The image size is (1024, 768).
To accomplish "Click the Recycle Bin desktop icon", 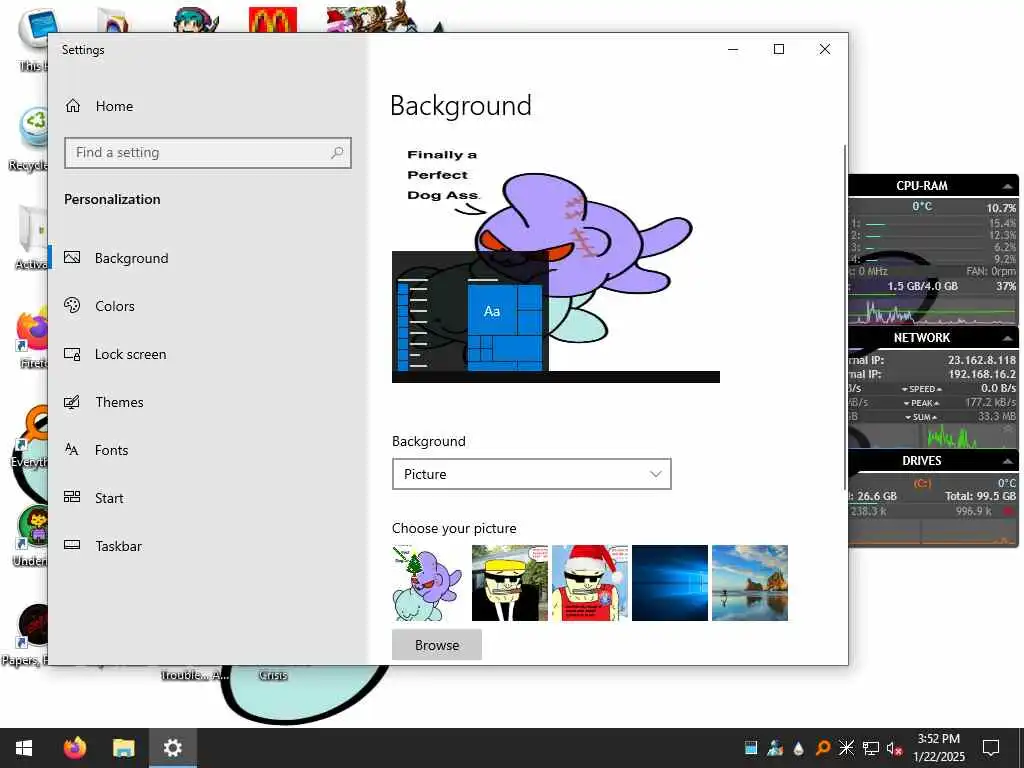I will (x=33, y=129).
